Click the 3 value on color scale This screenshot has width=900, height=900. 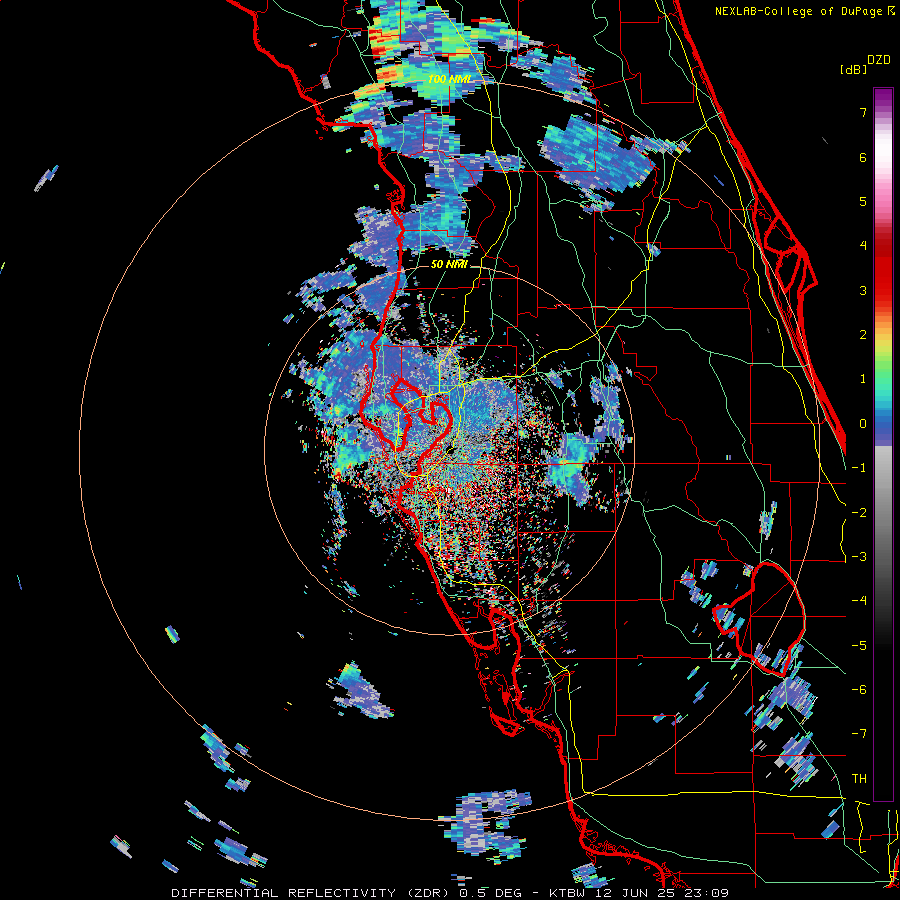click(x=863, y=290)
